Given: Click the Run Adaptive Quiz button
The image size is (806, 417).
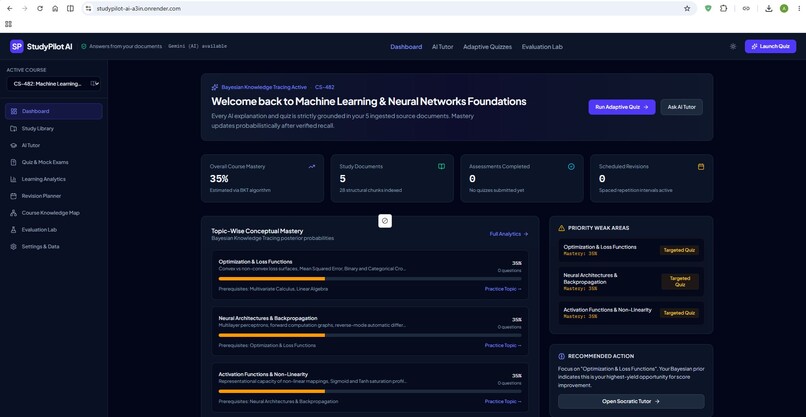Looking at the screenshot, I should [621, 107].
